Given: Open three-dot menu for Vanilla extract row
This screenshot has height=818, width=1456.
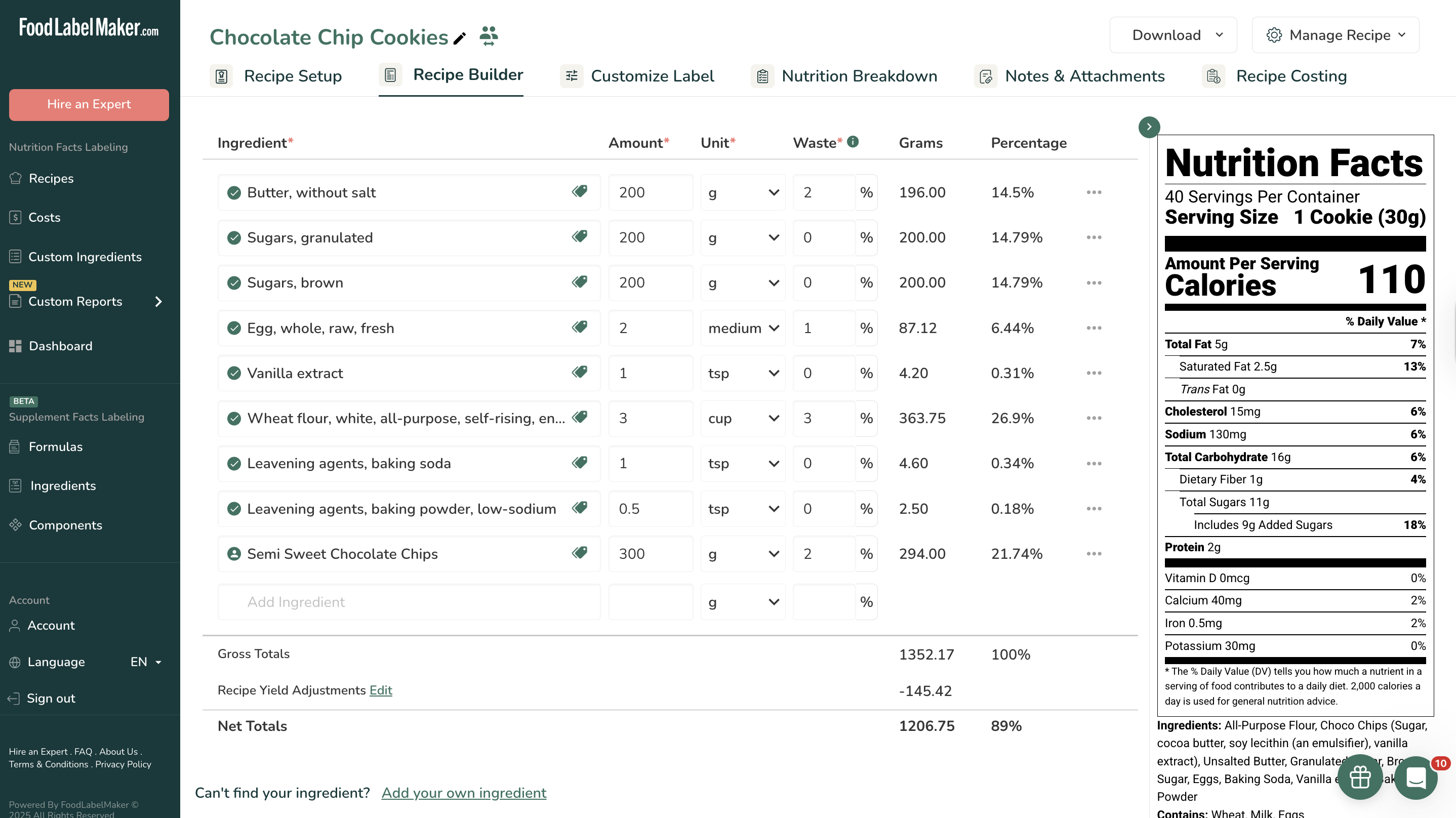Looking at the screenshot, I should 1094,373.
